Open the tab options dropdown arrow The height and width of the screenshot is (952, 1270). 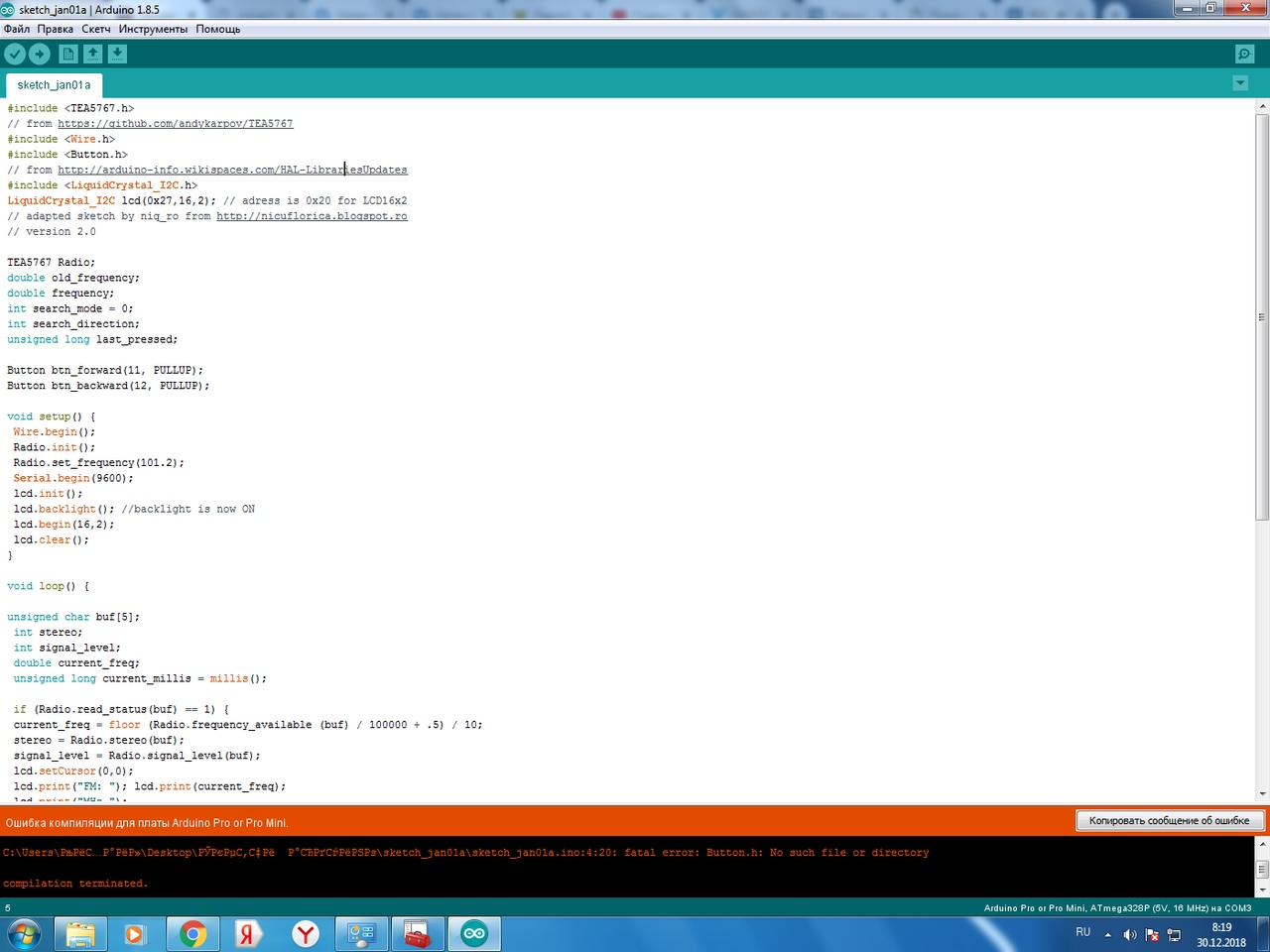pyautogui.click(x=1240, y=83)
